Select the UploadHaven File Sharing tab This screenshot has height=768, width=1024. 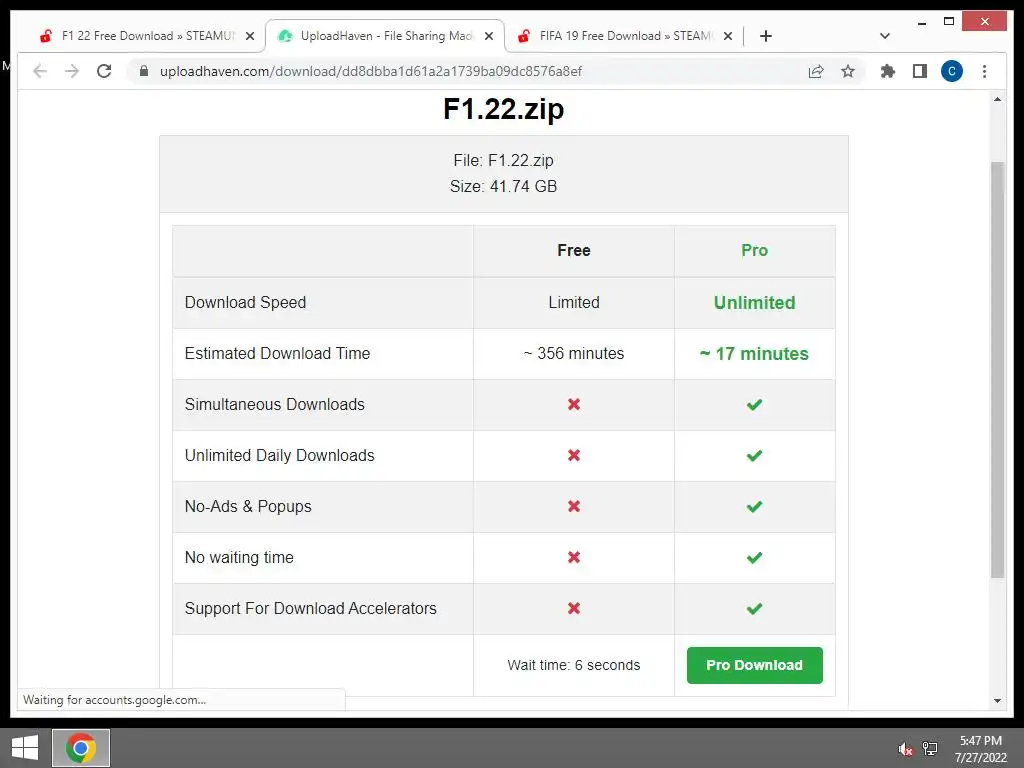385,36
